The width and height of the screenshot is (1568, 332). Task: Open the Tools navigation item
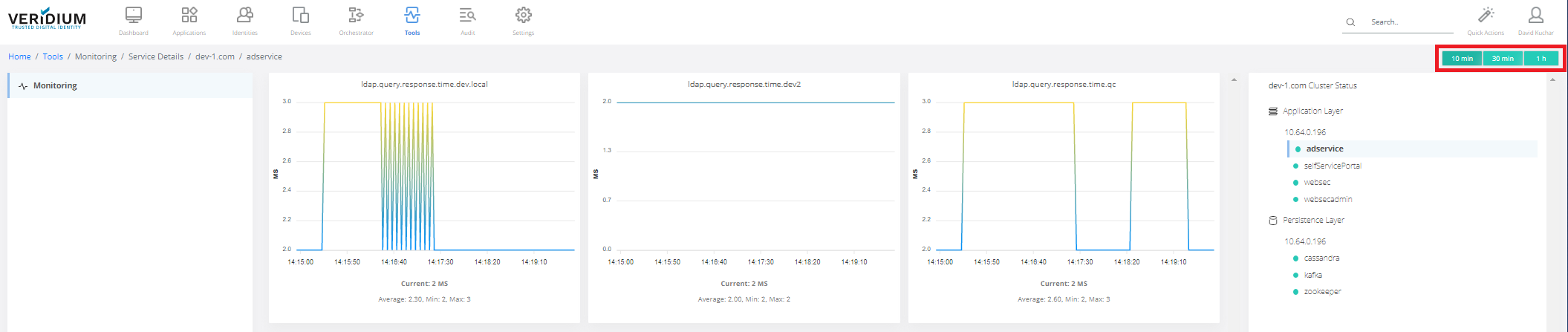click(412, 20)
